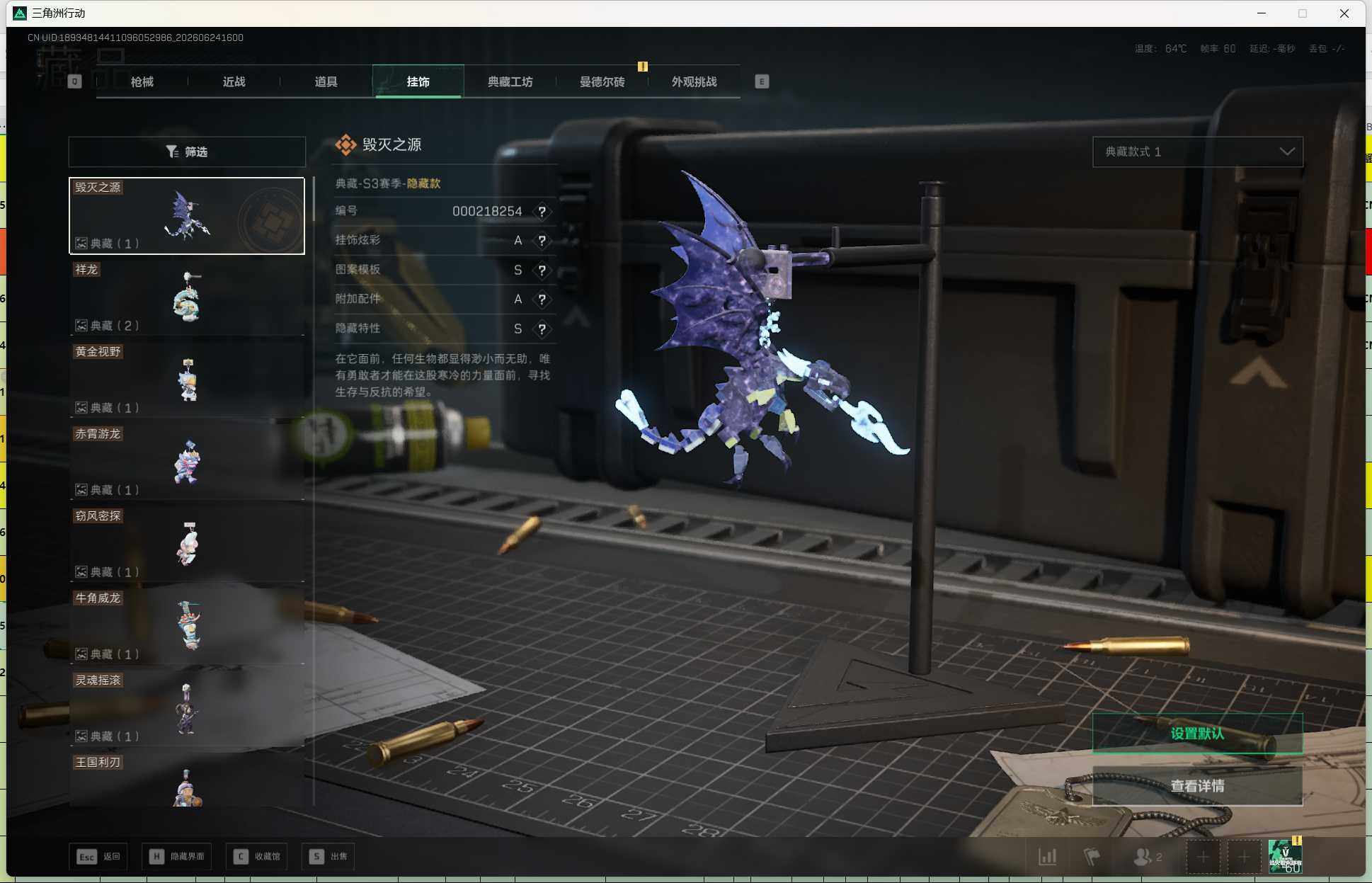Select the 毁灭之源 charm thumbnail

187,215
